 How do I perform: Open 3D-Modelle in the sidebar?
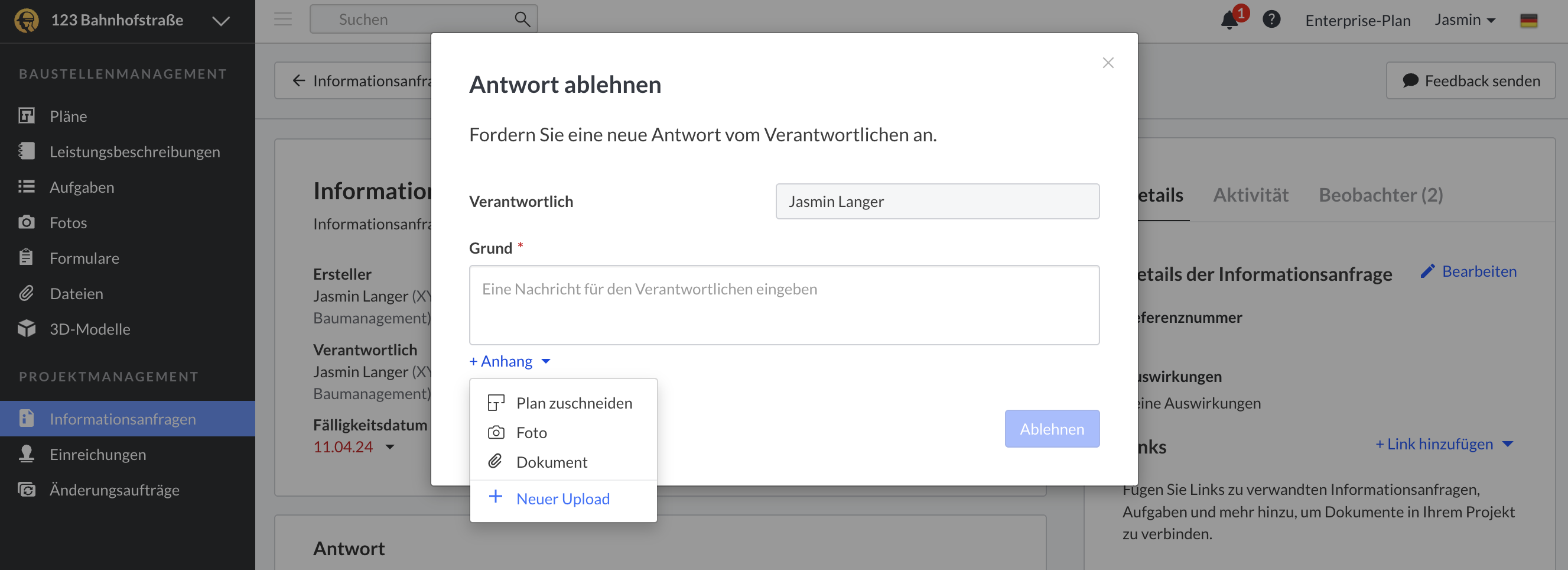(127, 328)
